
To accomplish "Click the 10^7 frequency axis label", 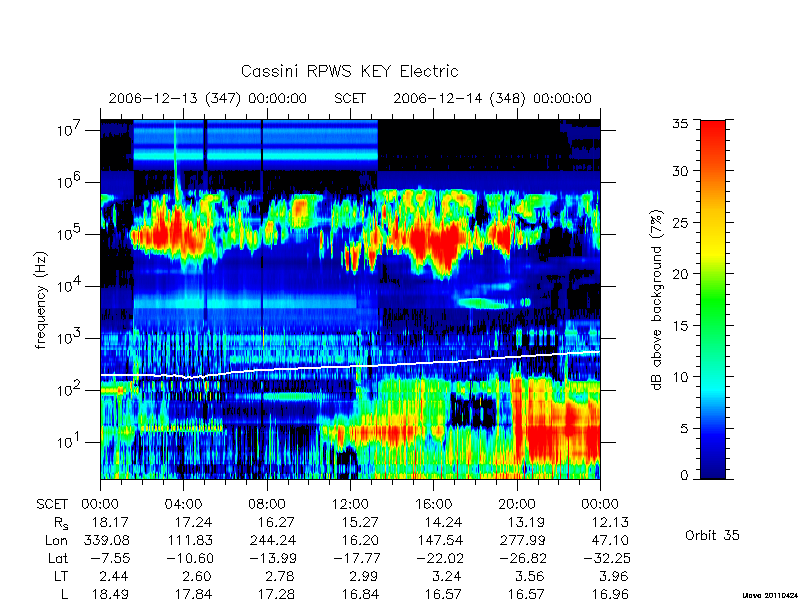I will [70, 130].
